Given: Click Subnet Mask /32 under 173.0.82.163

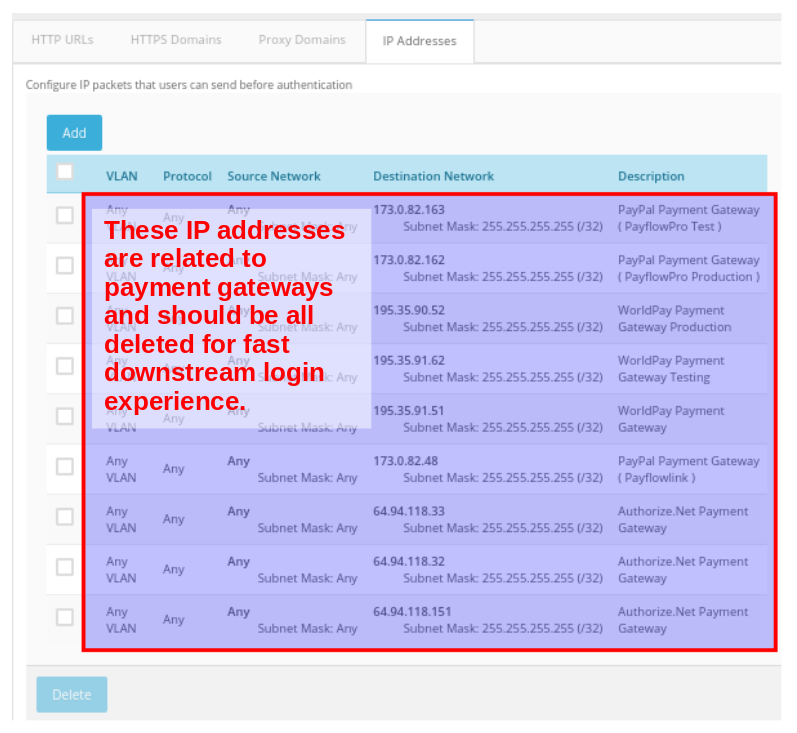Looking at the screenshot, I should [x=503, y=227].
